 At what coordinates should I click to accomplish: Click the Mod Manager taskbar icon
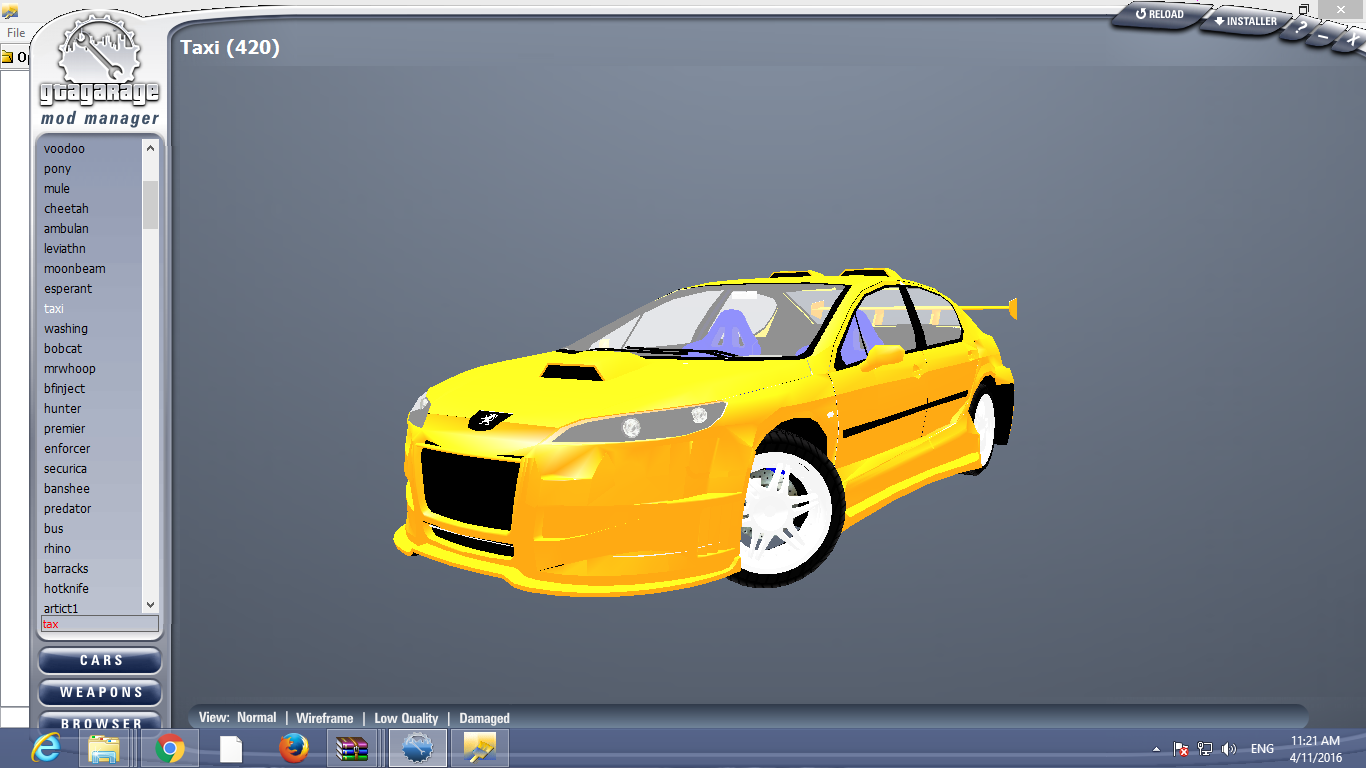click(417, 748)
